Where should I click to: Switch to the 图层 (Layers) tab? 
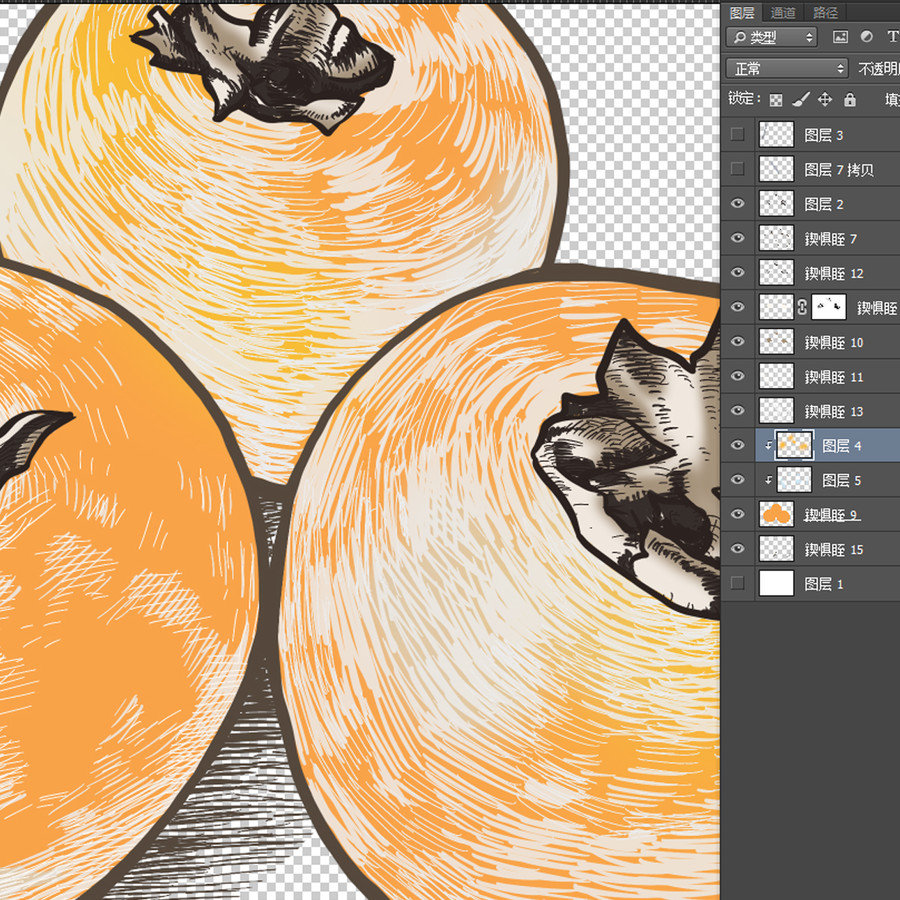[x=741, y=12]
